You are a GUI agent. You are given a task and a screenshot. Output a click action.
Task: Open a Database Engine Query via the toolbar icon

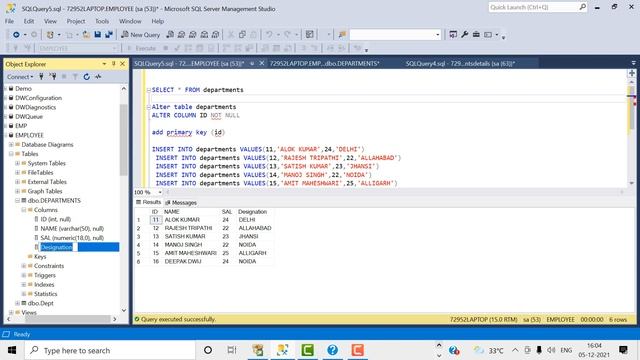click(x=170, y=35)
